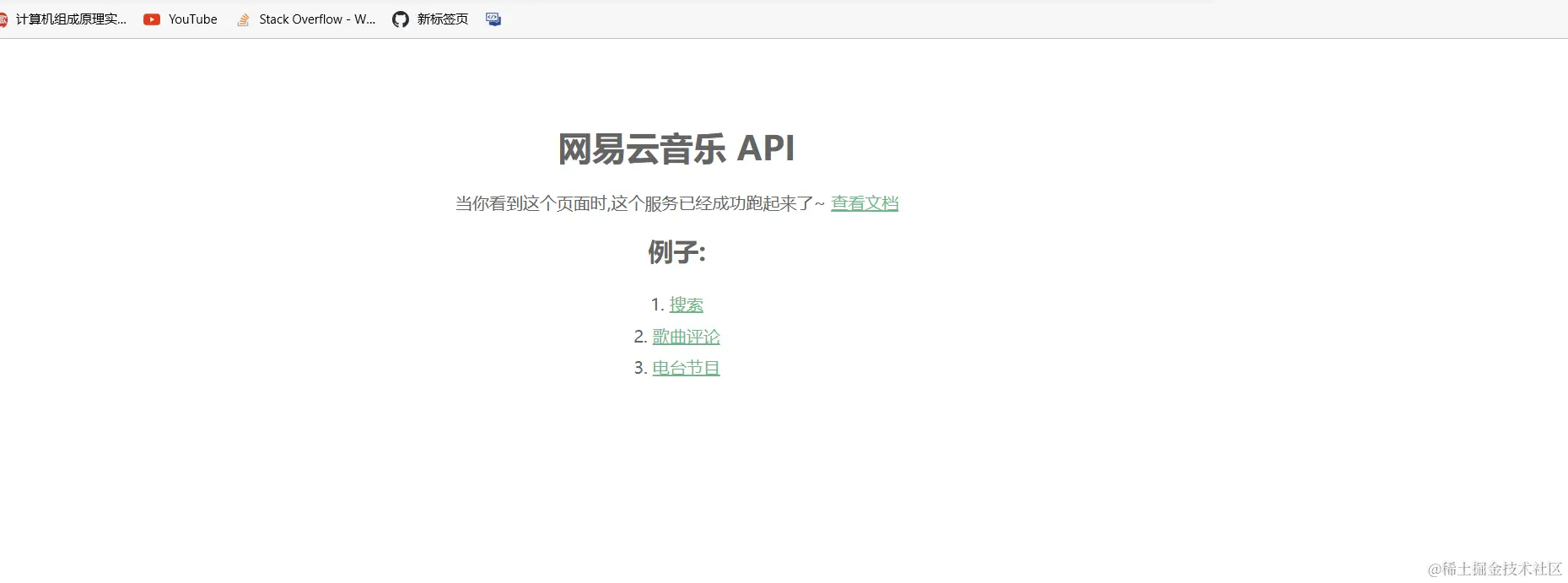Open the 歌曲评论 example link
The height and width of the screenshot is (583, 1568).
pyautogui.click(x=686, y=337)
